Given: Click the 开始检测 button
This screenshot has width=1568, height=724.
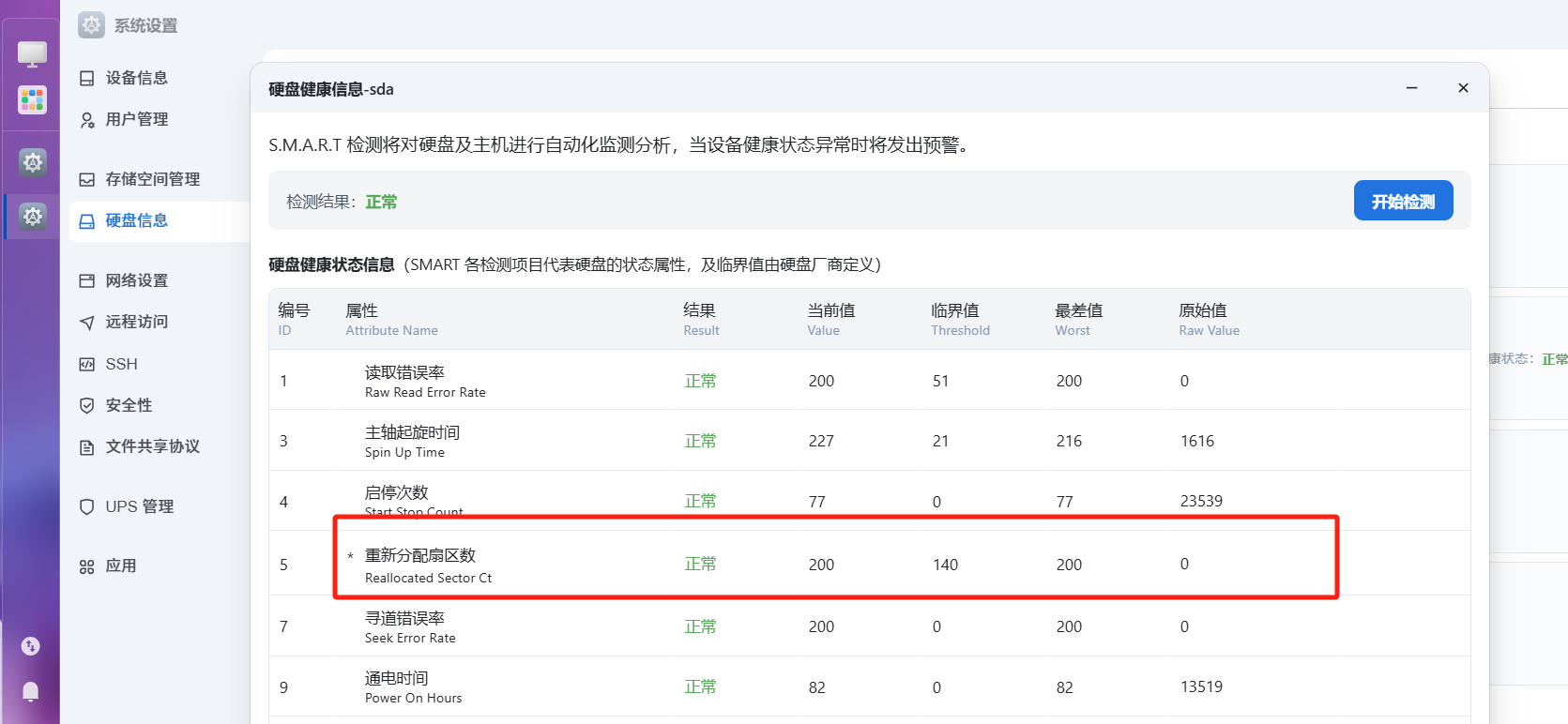Looking at the screenshot, I should (1402, 201).
